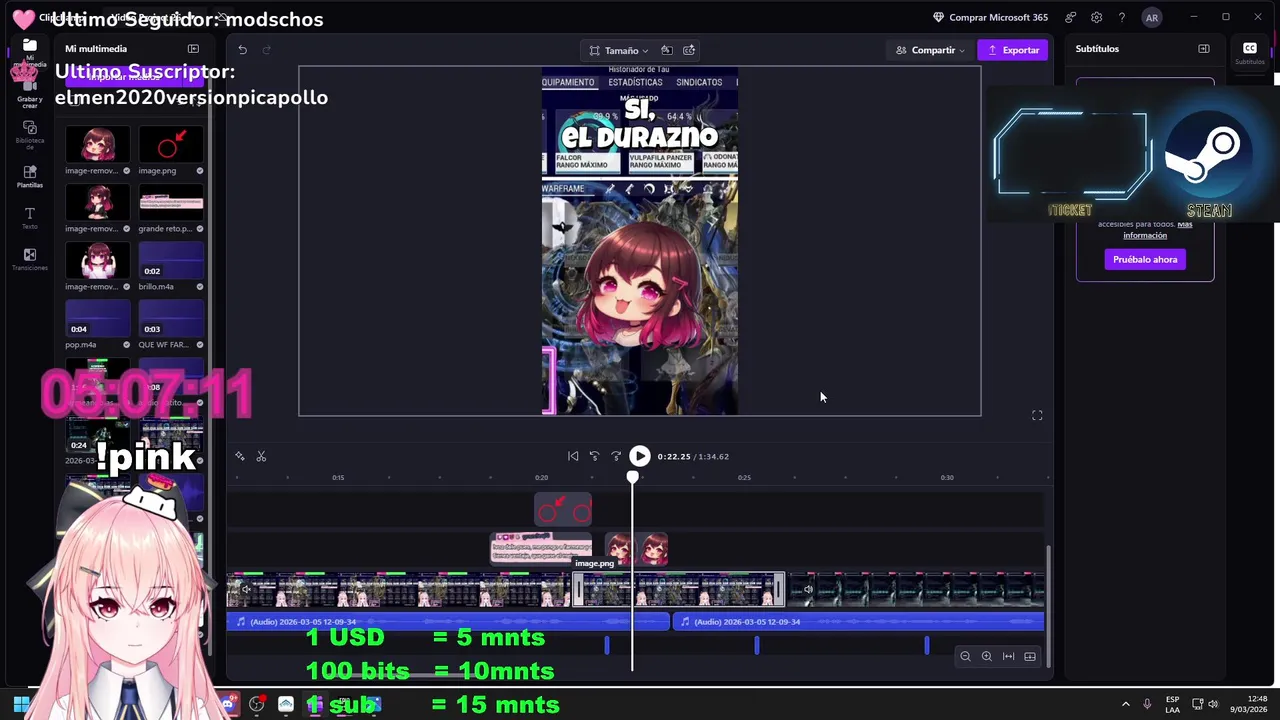
Task: Open the Windows Start button
Action: (20, 705)
